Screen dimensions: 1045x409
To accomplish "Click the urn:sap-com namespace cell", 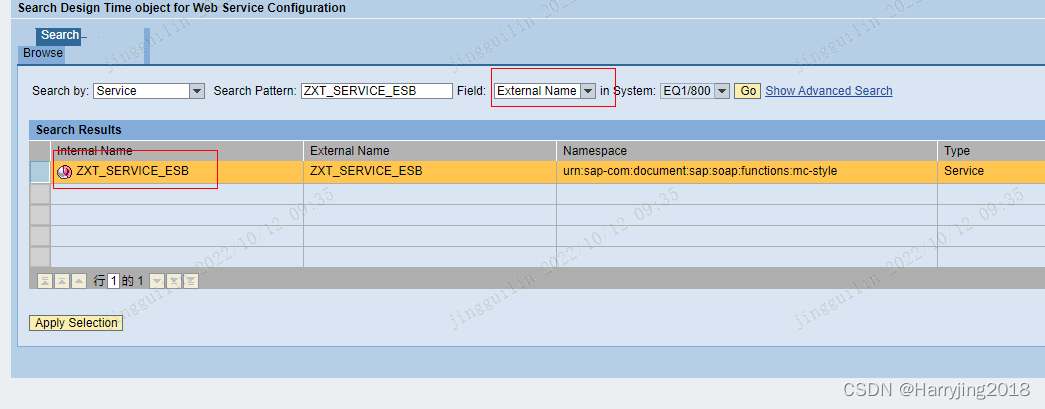I will pos(747,172).
